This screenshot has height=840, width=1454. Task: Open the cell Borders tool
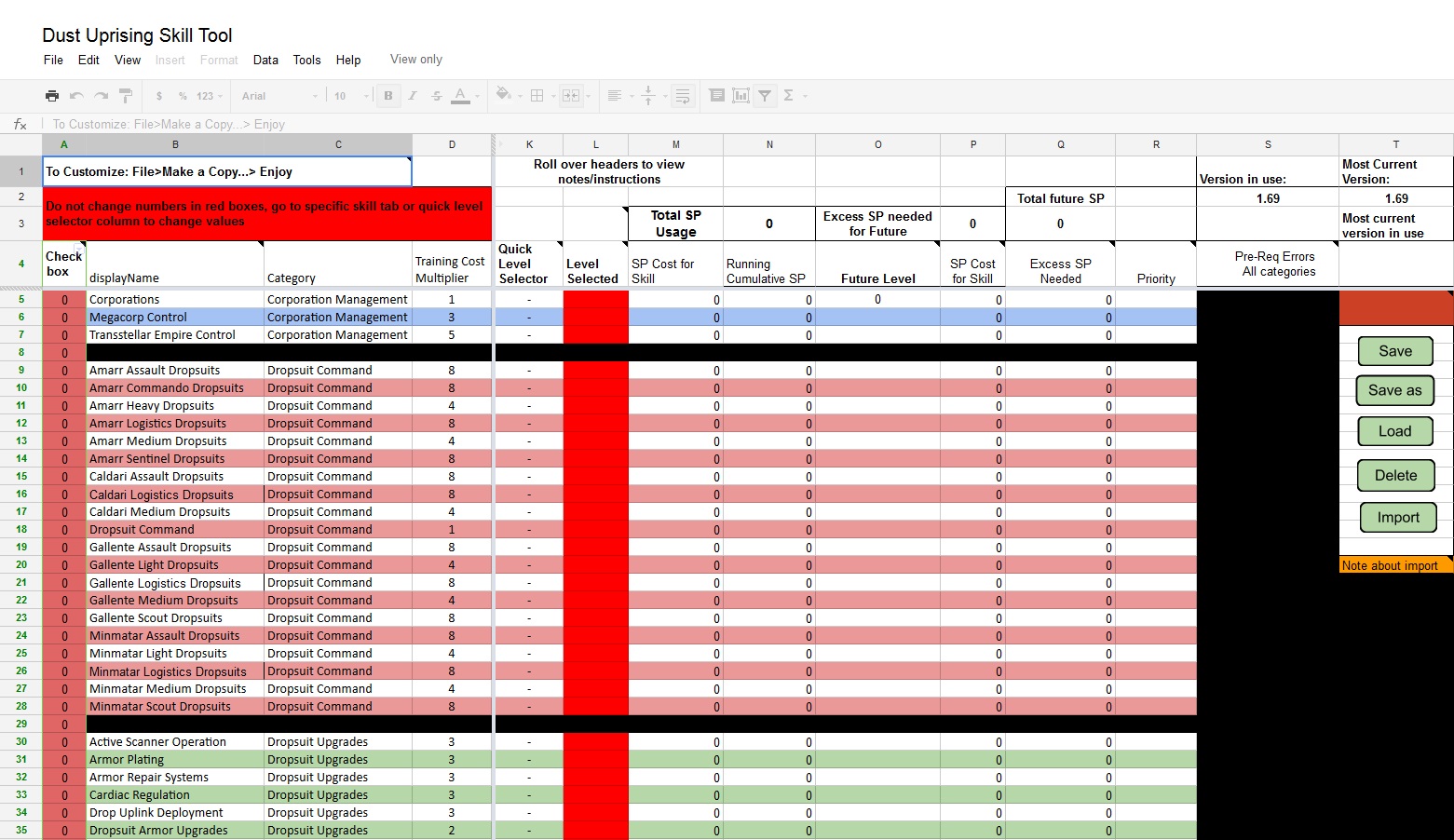pyautogui.click(x=537, y=95)
